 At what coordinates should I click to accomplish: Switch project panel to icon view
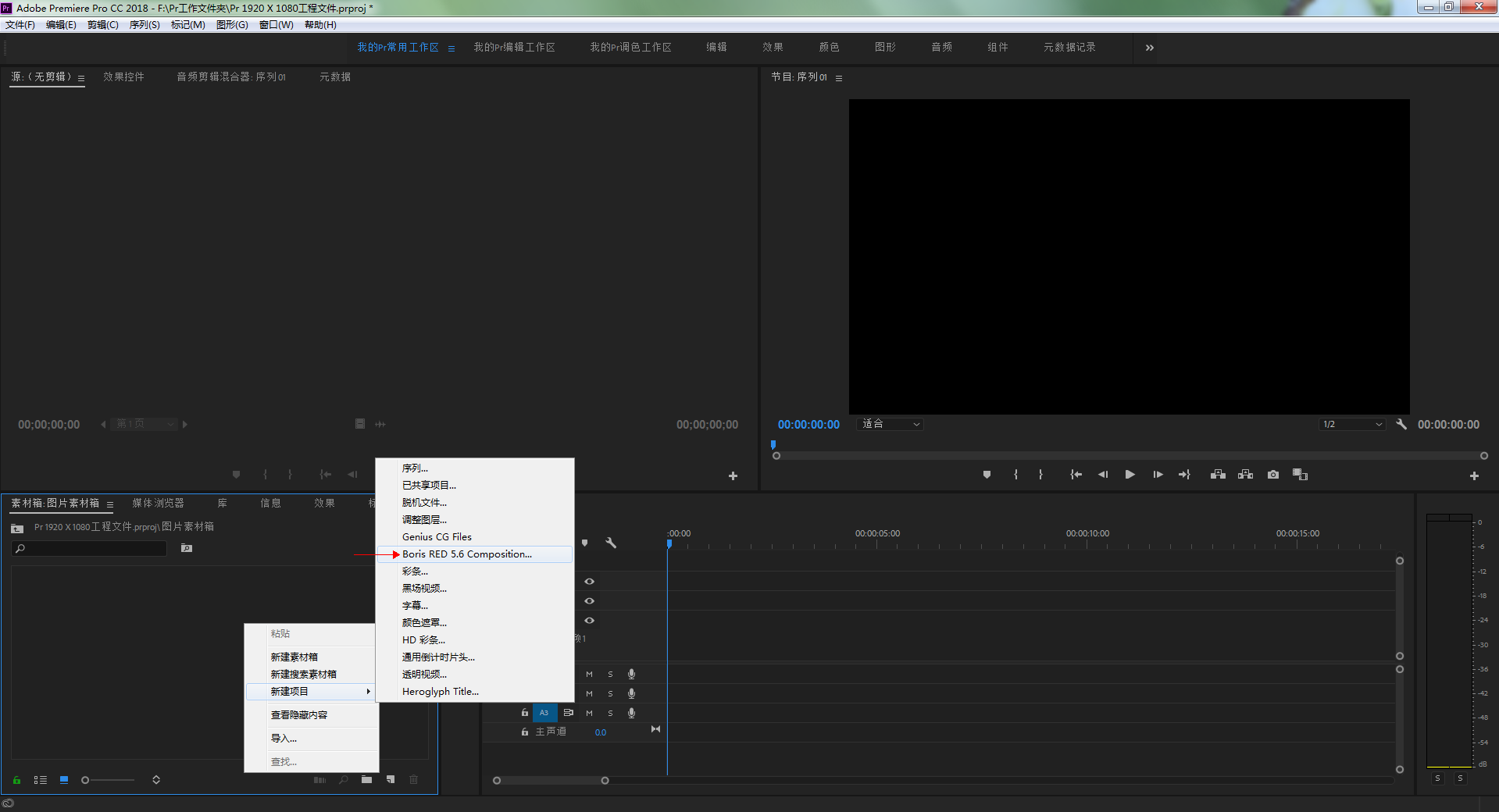pos(64,780)
